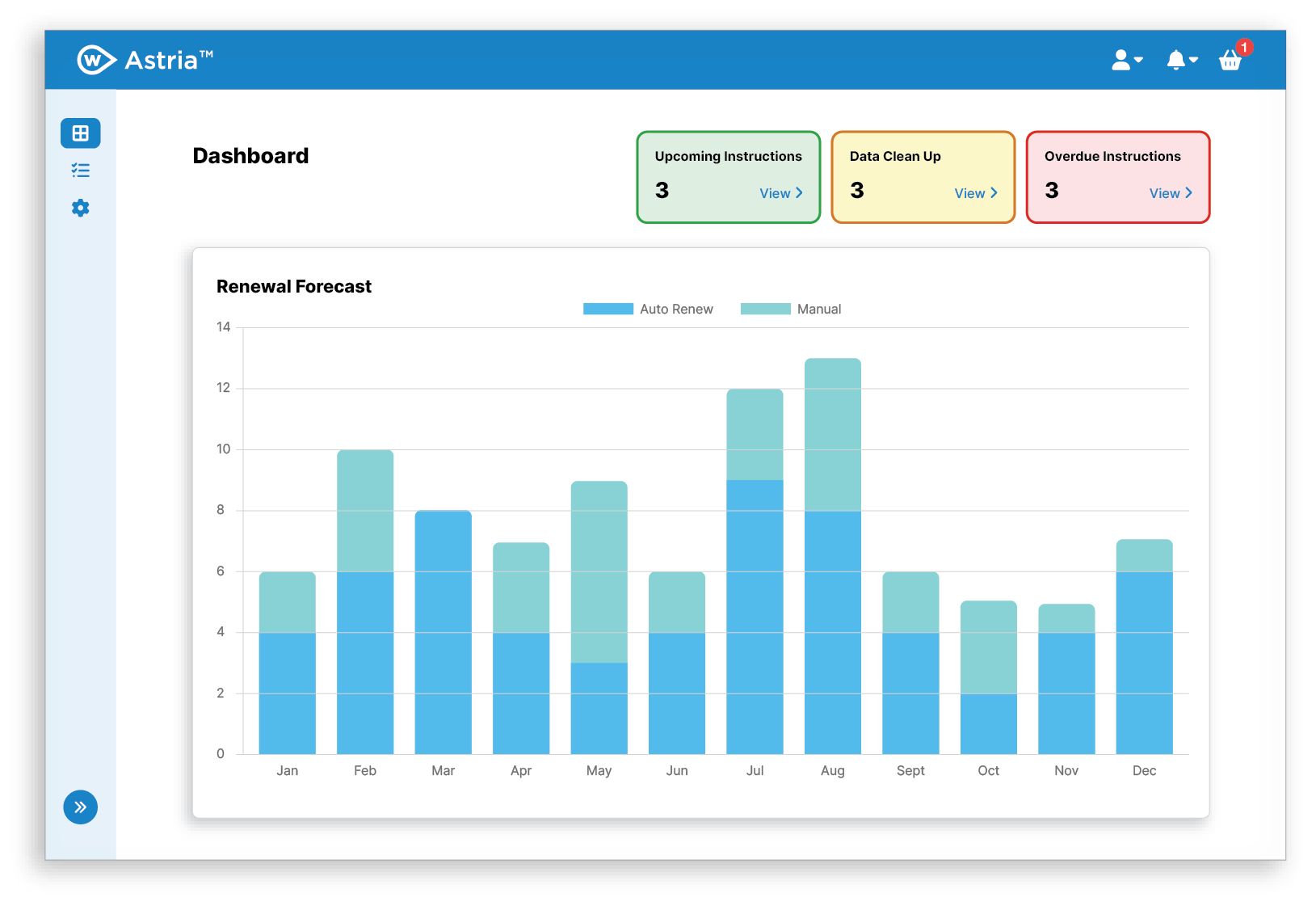The height and width of the screenshot is (906, 1316).
Task: Toggle Auto Renew legend swatch
Action: [608, 309]
